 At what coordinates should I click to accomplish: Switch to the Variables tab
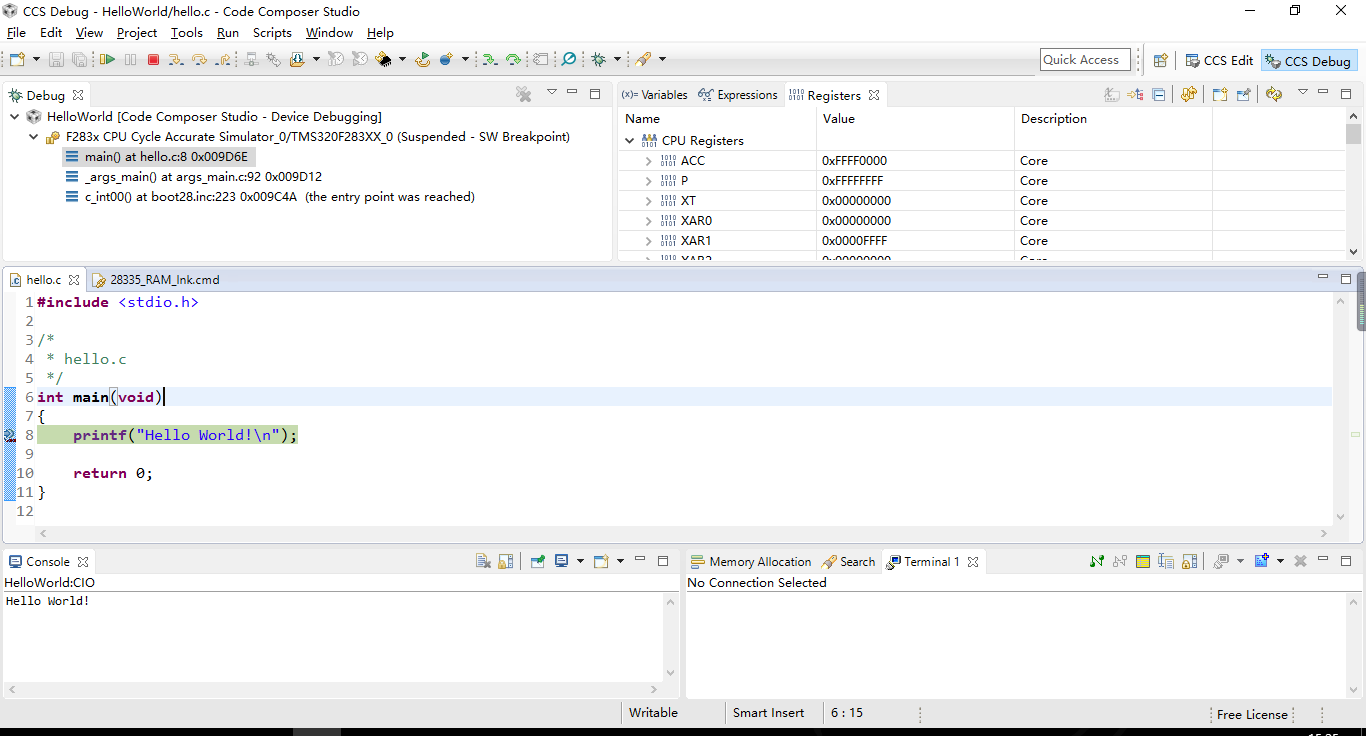click(x=654, y=95)
